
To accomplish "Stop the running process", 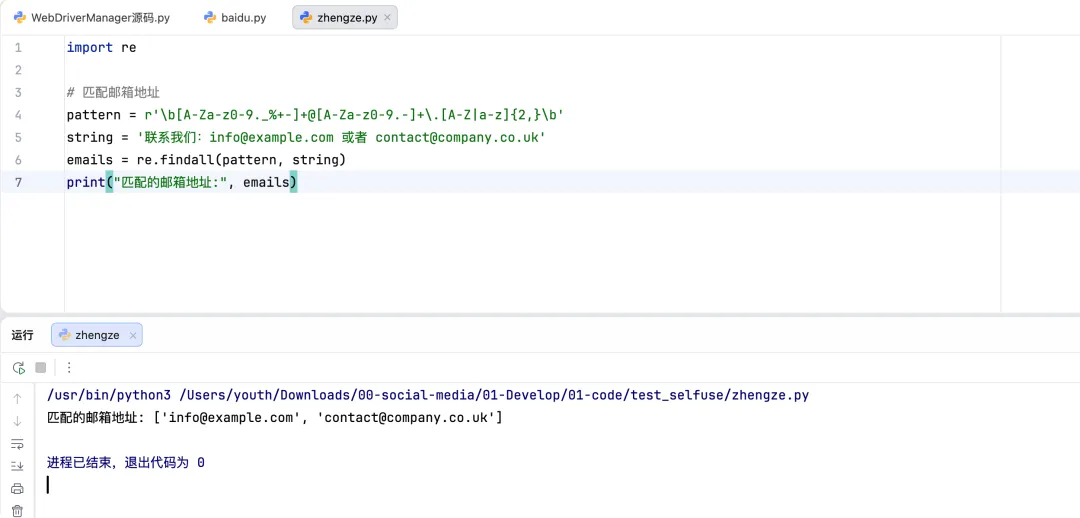I will point(41,368).
